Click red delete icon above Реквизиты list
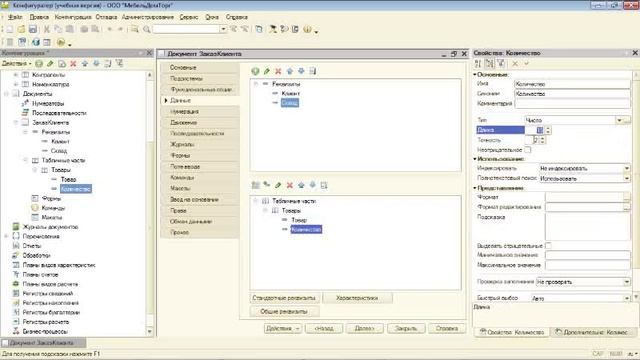This screenshot has height=360, width=640. (x=278, y=71)
